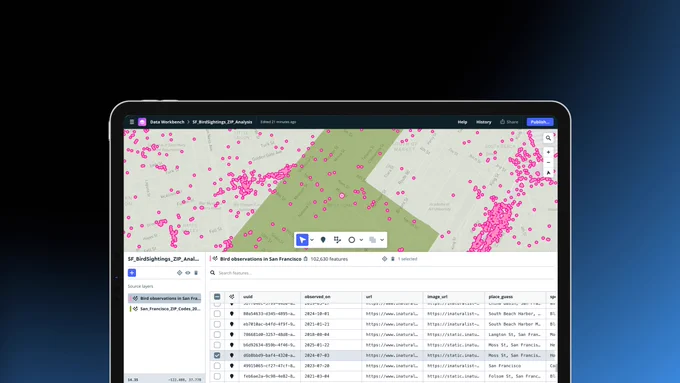Select the point marker drawing tool
This screenshot has width=680, height=383.
click(323, 240)
